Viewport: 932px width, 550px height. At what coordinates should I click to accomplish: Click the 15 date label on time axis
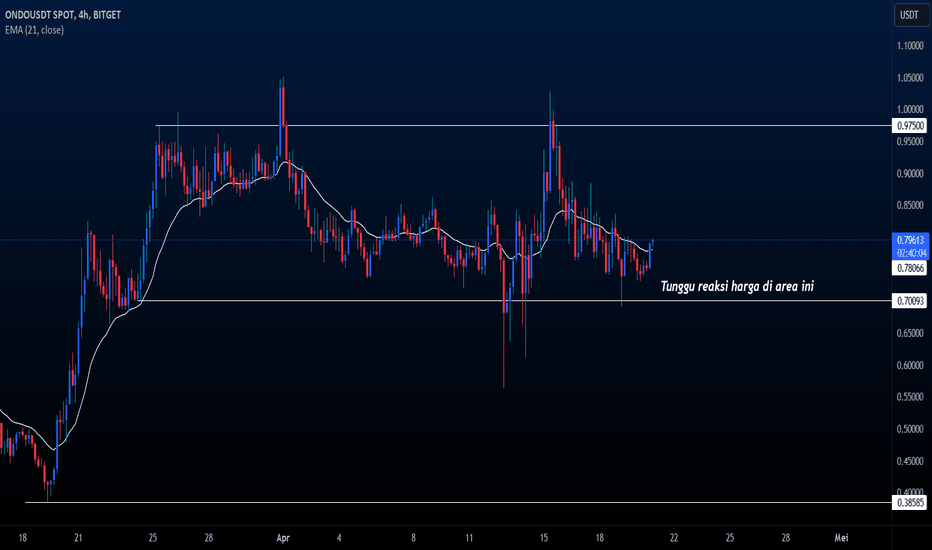(x=544, y=538)
